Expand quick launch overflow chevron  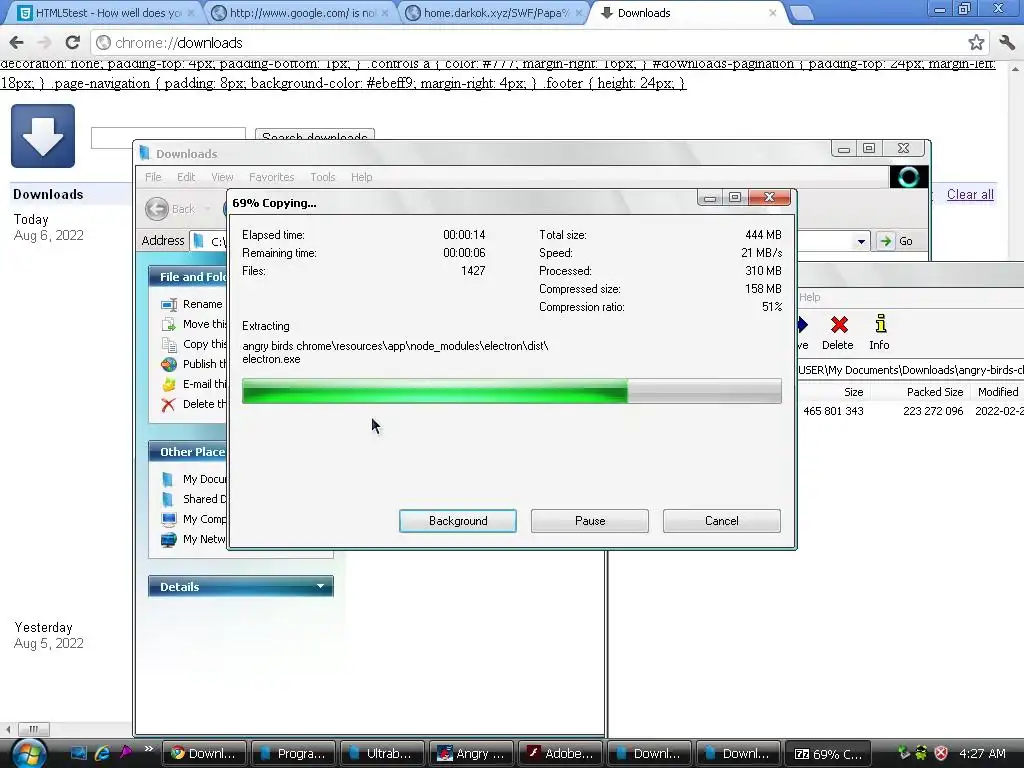(149, 748)
